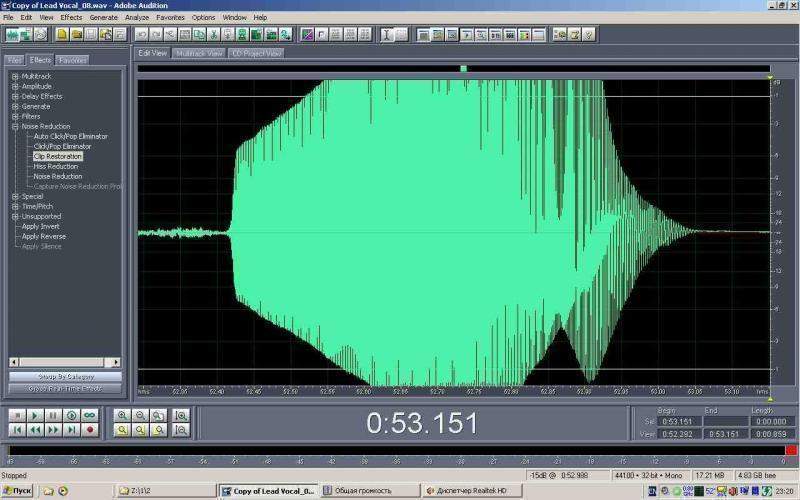Screen dimensions: 800x500
Task: Open the Effects menu in menu bar
Action: point(71,17)
